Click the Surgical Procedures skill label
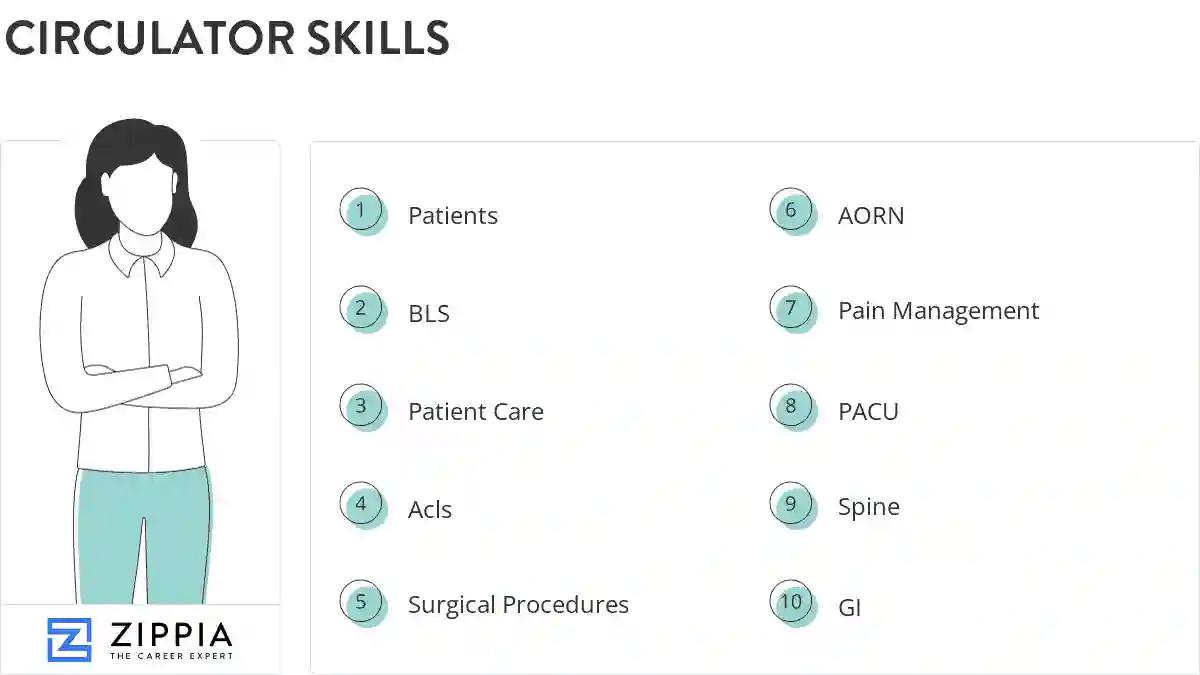 point(518,605)
